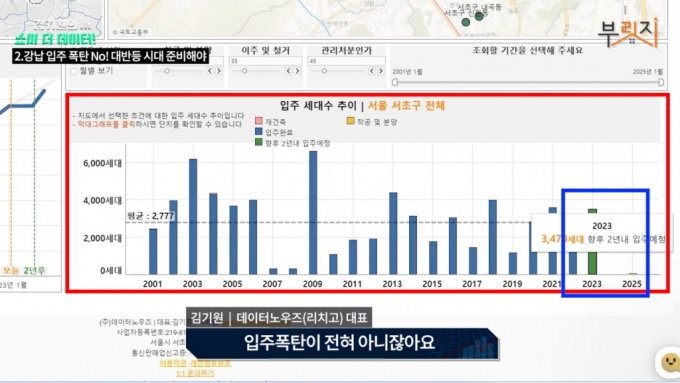680x383 pixels.
Task: Click the green 향후 2년내 입주예정 legend swatch
Action: click(x=258, y=142)
